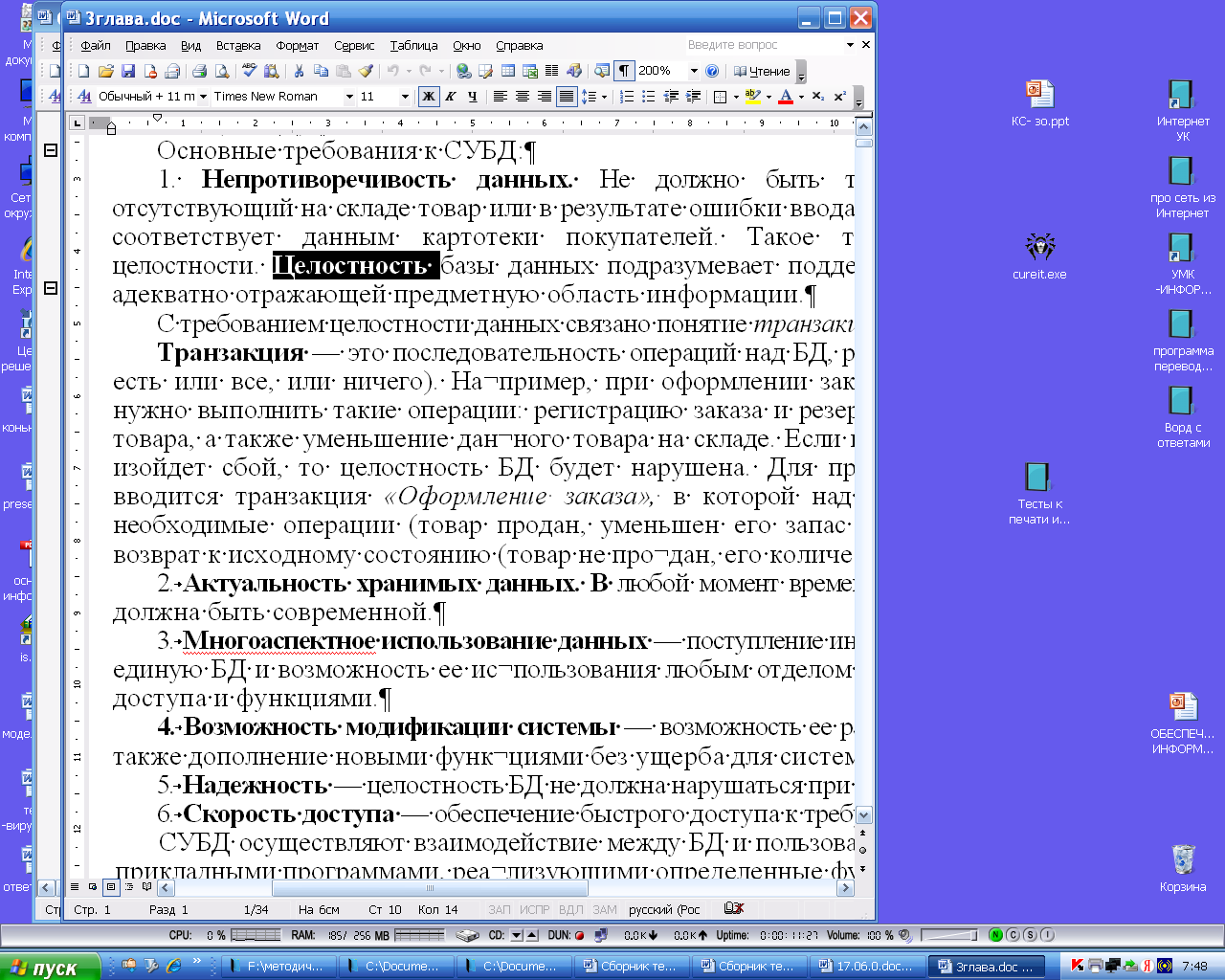1225x980 pixels.
Task: Align text to the right
Action: pos(544,97)
